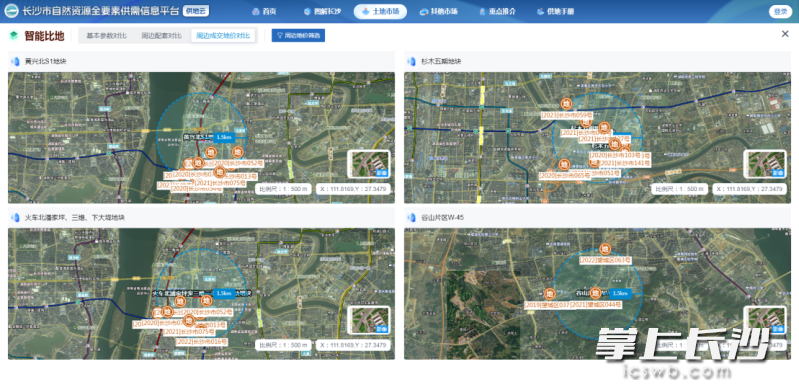Open the 首页 home navigation item
Screen dimensions: 799x390
pyautogui.click(x=268, y=11)
